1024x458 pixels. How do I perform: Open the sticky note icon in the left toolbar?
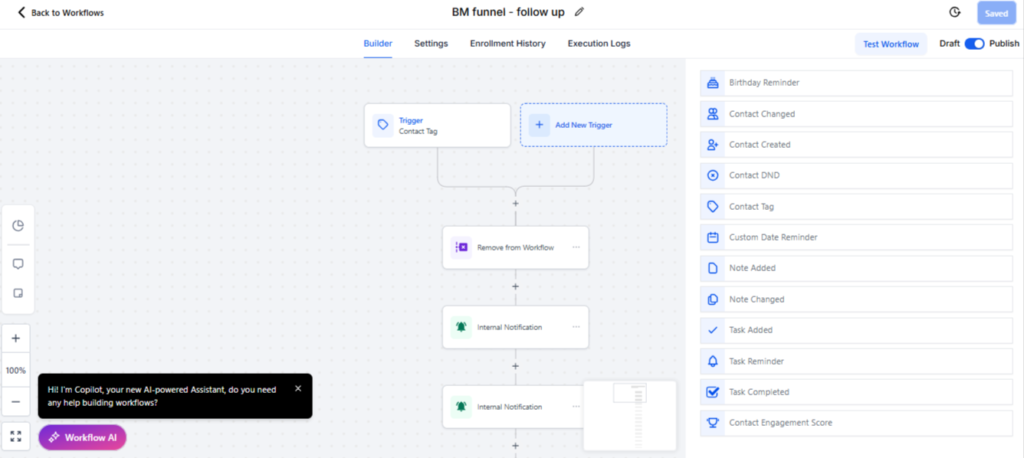18,293
